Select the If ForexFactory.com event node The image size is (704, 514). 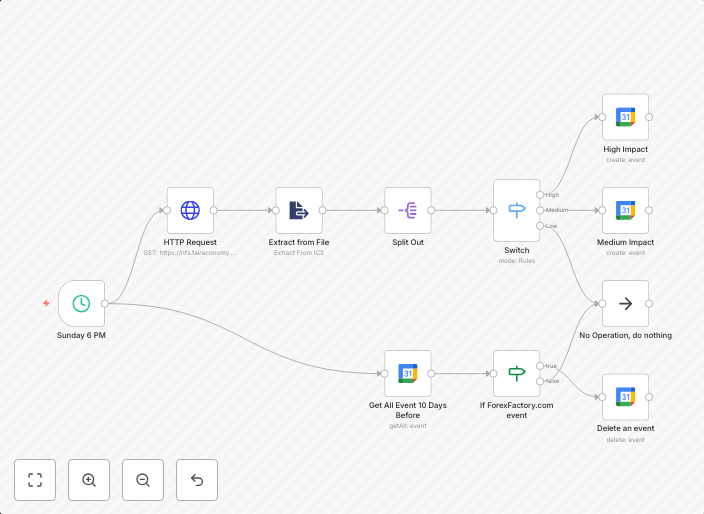pyautogui.click(x=516, y=373)
